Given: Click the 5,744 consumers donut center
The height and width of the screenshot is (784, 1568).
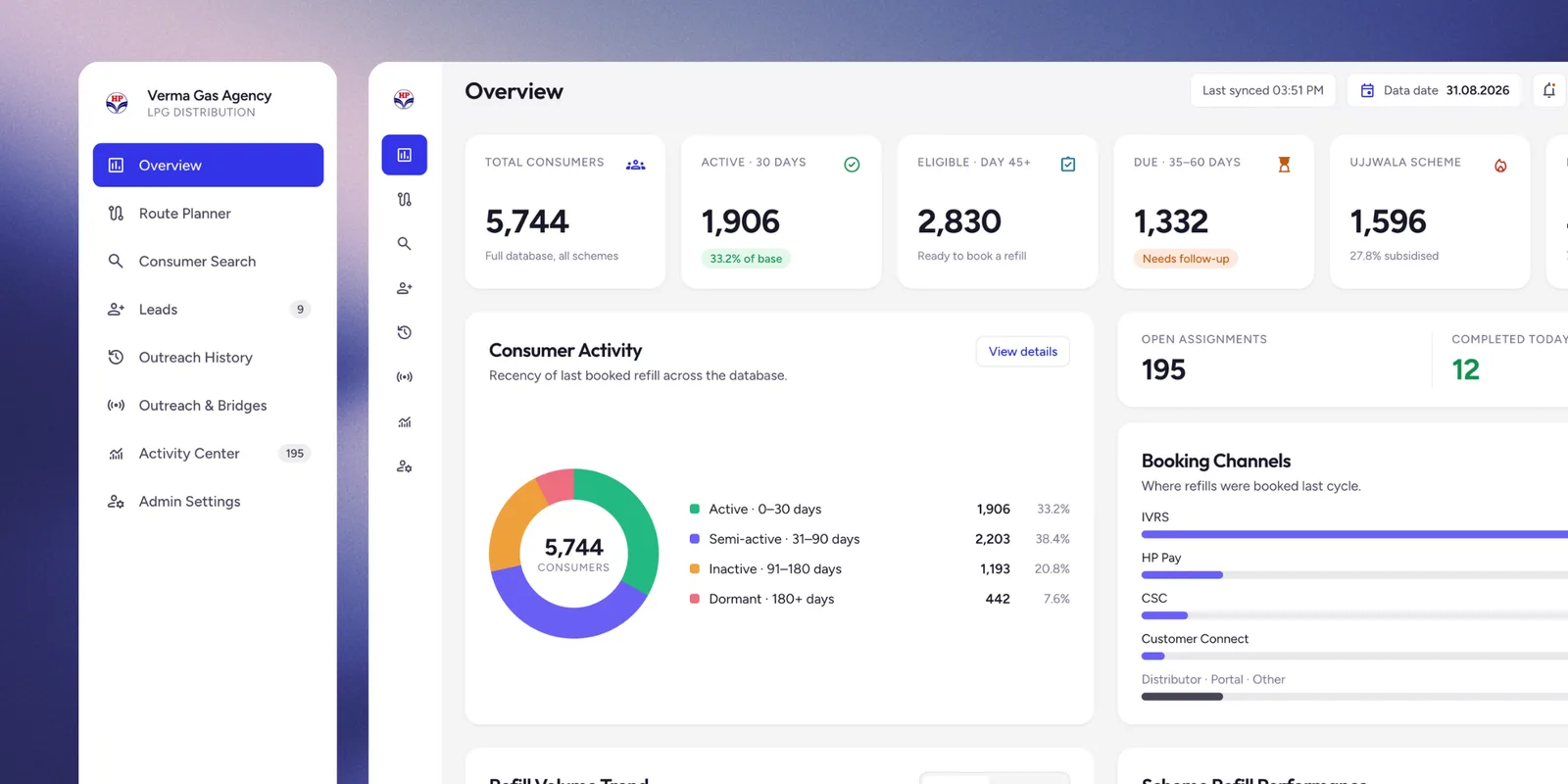Looking at the screenshot, I should 573,554.
